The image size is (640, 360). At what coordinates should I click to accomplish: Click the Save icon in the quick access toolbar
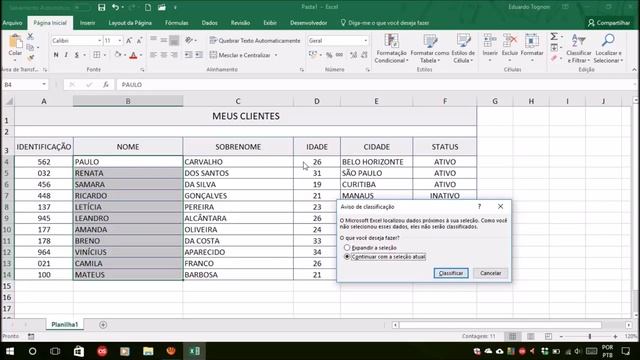(102, 7)
